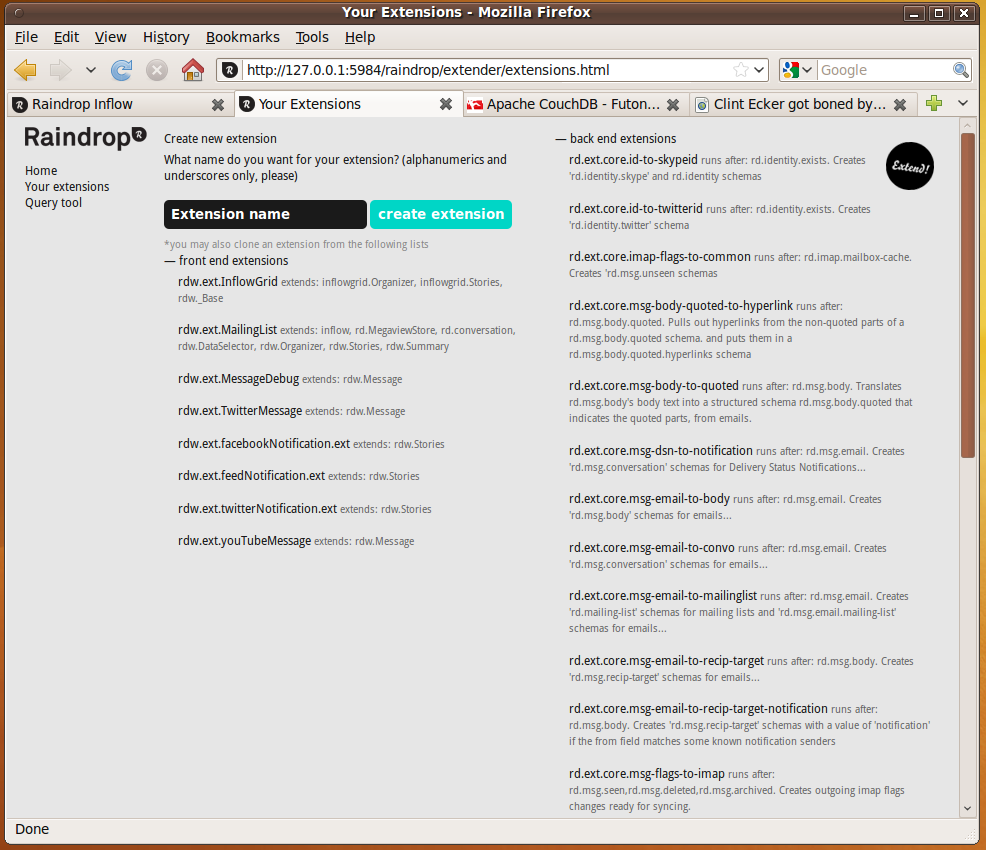
Task: Open recent pages history dropdown arrow
Action: coord(91,70)
